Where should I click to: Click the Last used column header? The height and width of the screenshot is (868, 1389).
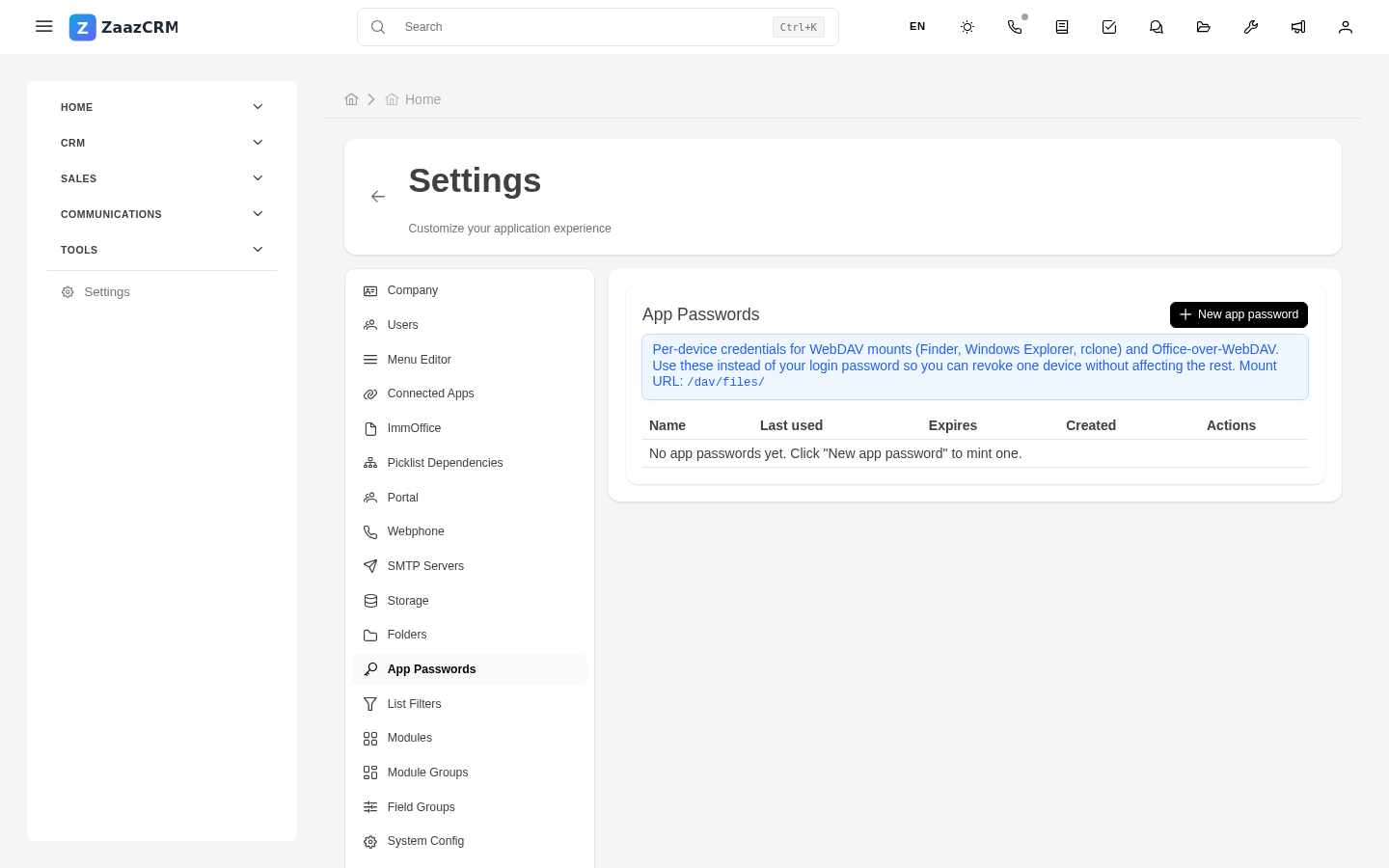791,425
